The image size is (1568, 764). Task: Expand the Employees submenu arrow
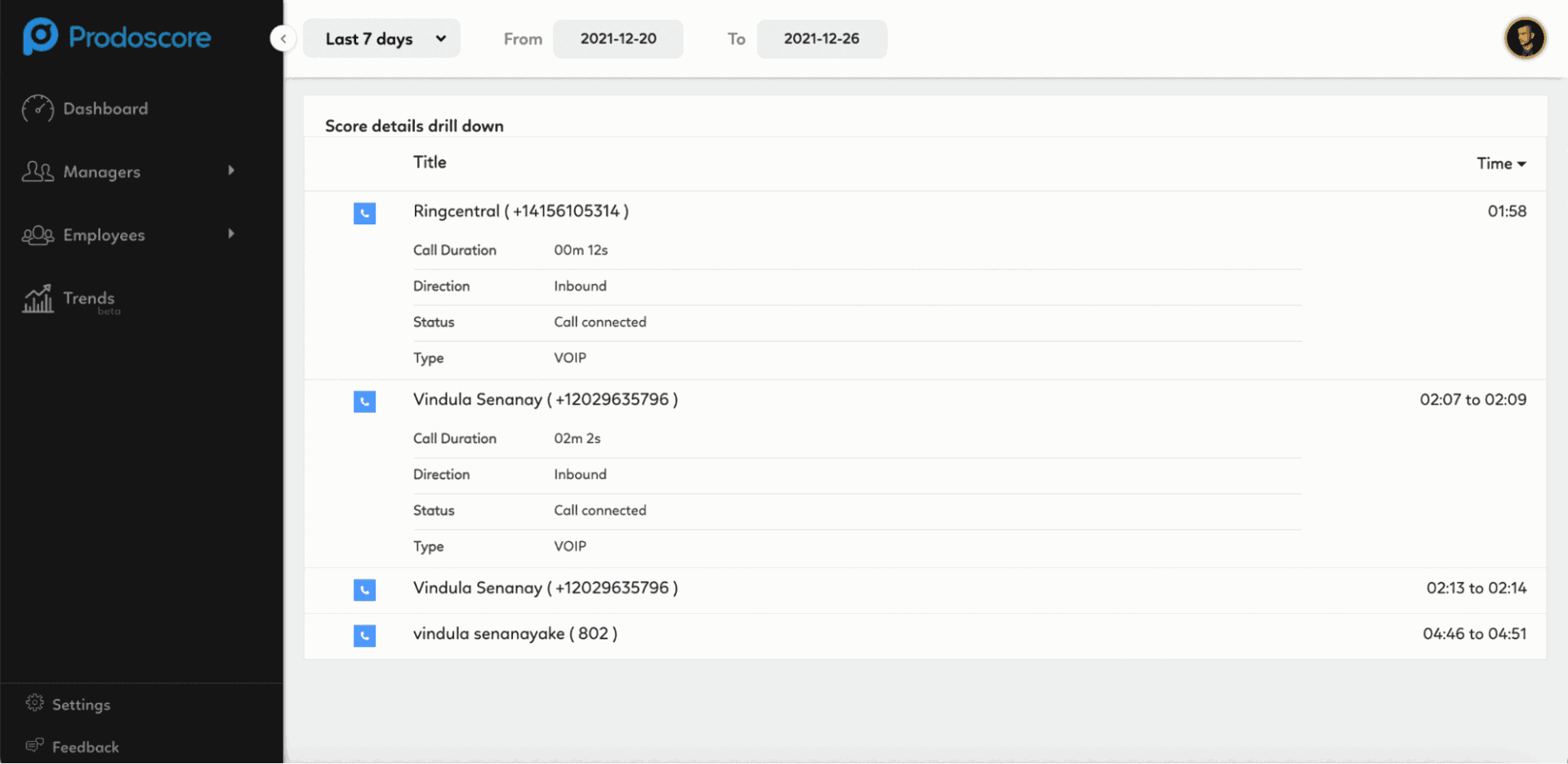(x=231, y=234)
